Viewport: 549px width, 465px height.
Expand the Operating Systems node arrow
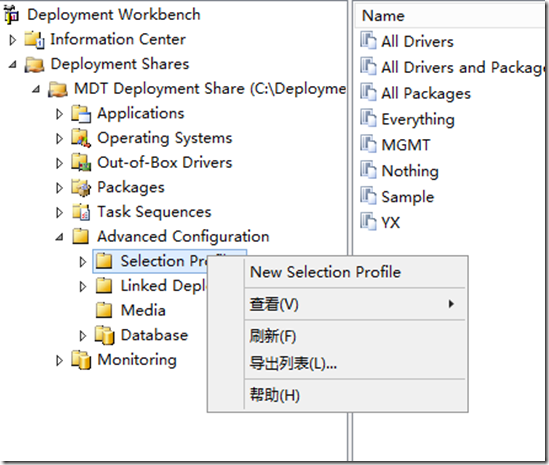pos(60,139)
